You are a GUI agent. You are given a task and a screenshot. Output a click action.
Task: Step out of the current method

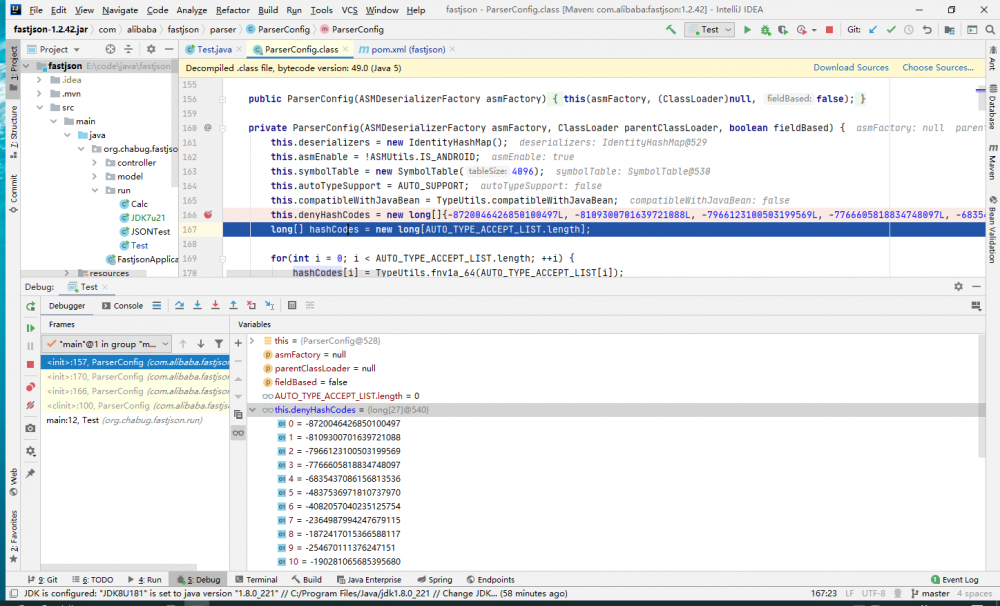pos(233,306)
